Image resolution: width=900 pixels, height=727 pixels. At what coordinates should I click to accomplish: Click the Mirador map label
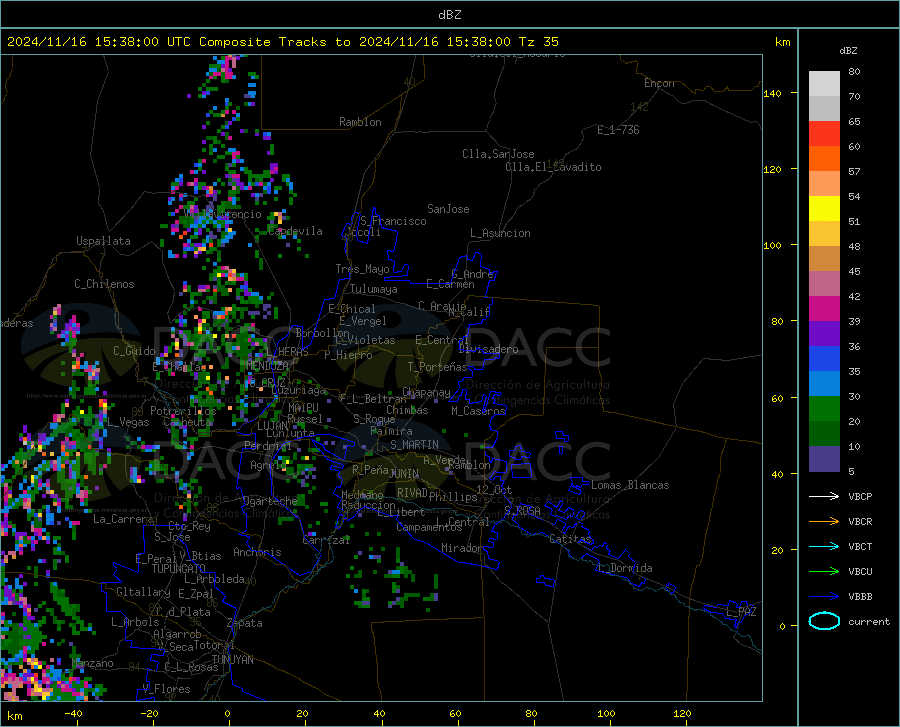coord(462,548)
